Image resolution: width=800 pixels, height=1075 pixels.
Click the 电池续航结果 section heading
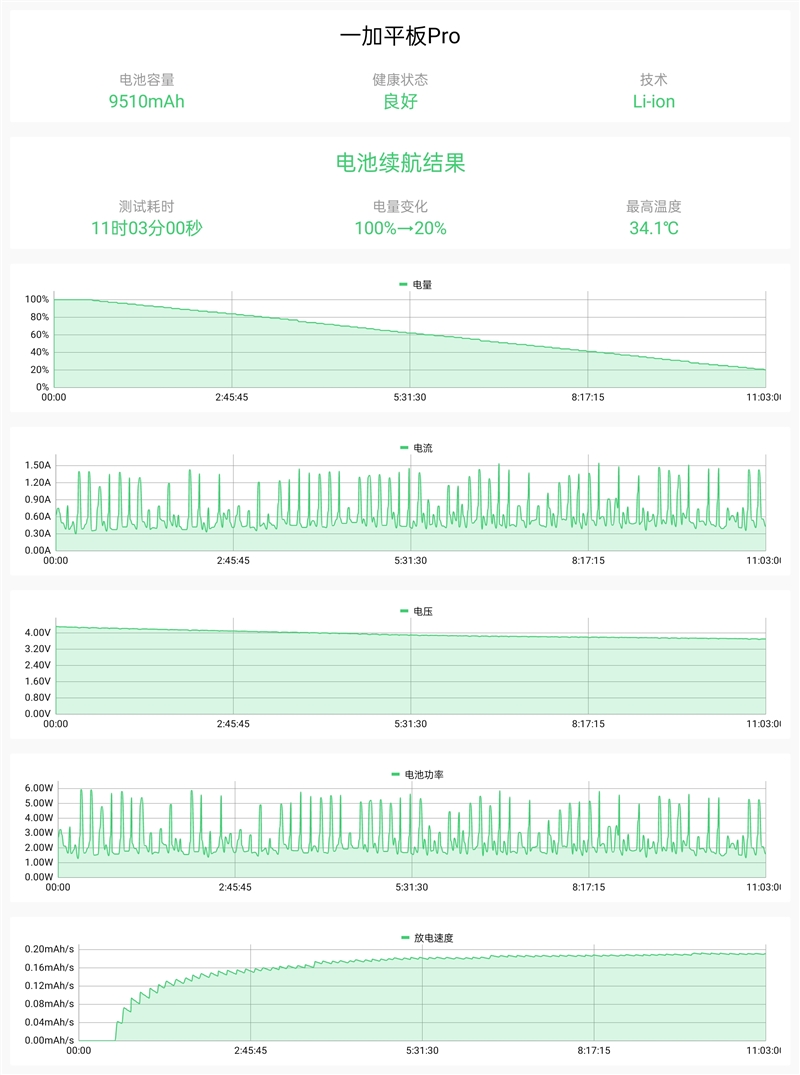[x=400, y=163]
